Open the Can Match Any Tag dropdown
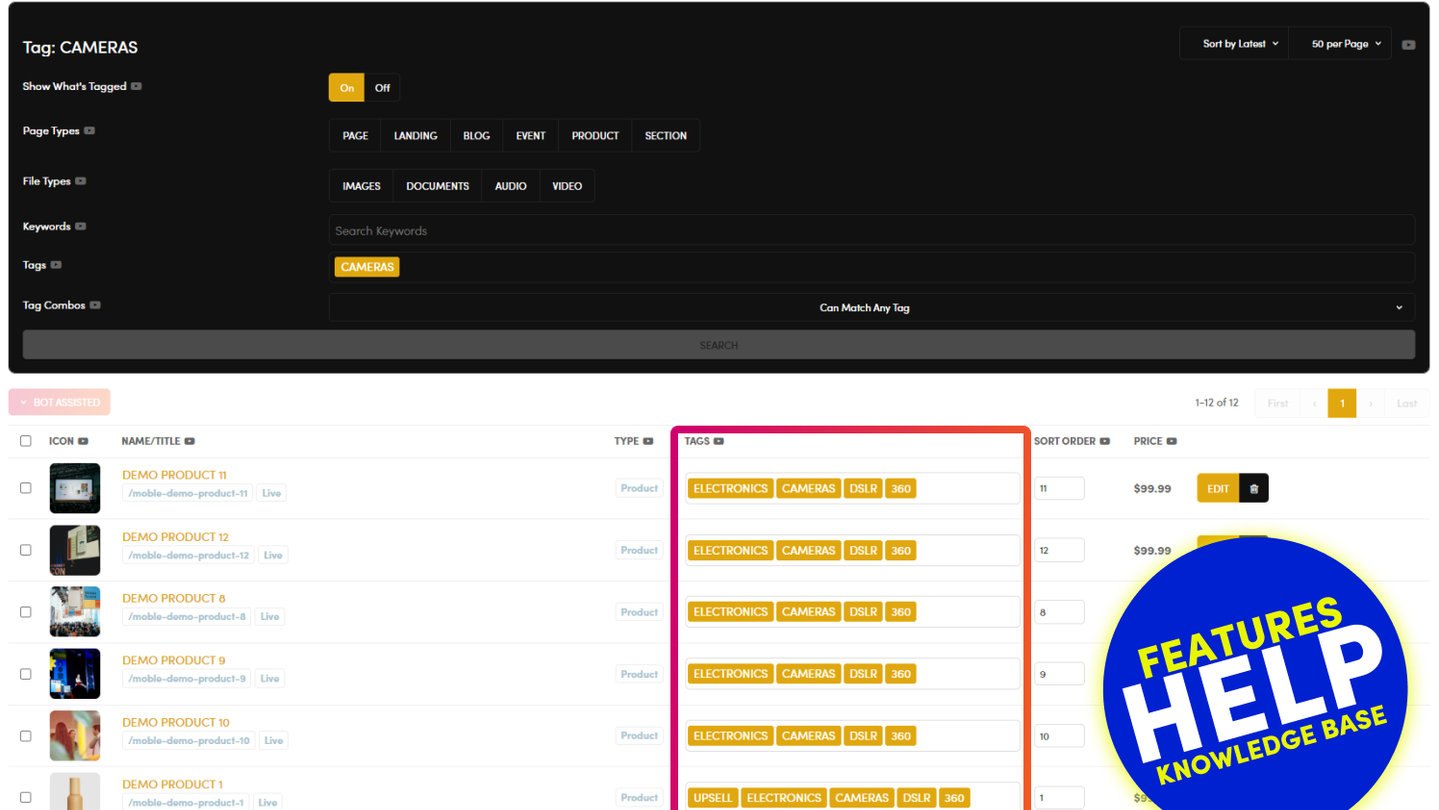This screenshot has width=1439, height=810. point(871,308)
